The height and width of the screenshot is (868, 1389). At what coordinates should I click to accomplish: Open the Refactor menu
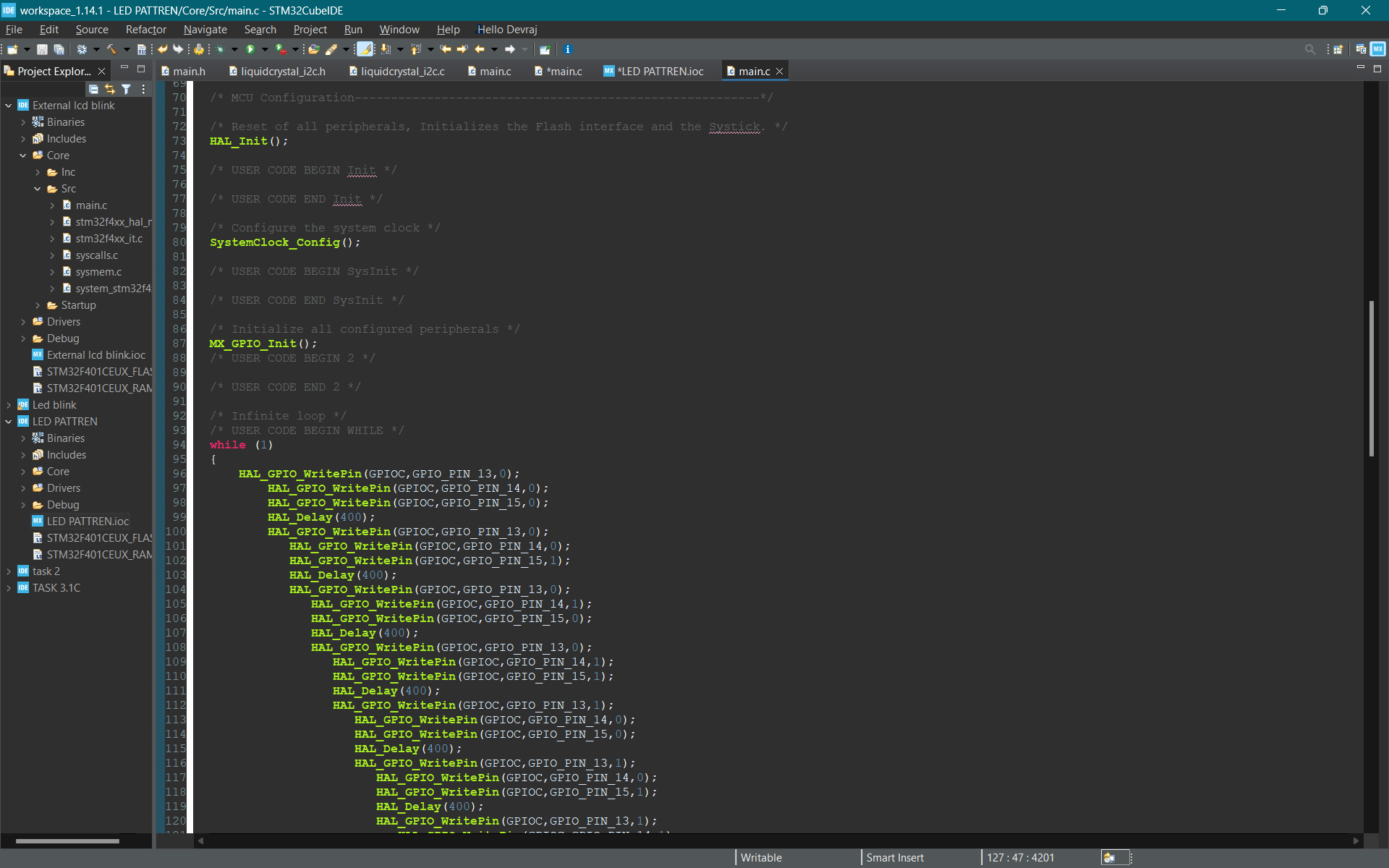tap(146, 30)
